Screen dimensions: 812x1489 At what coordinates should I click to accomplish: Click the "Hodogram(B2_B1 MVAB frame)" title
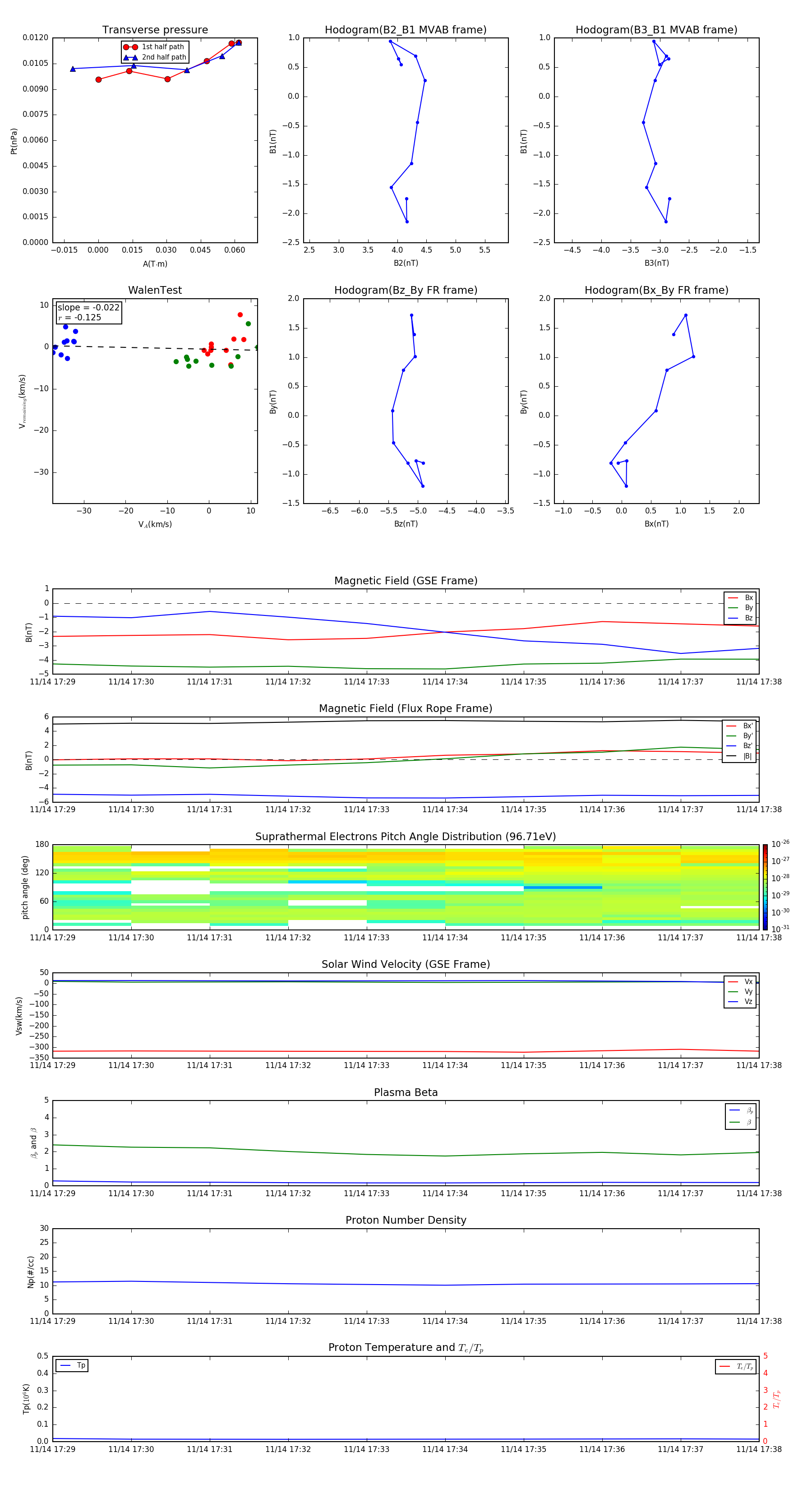(406, 30)
